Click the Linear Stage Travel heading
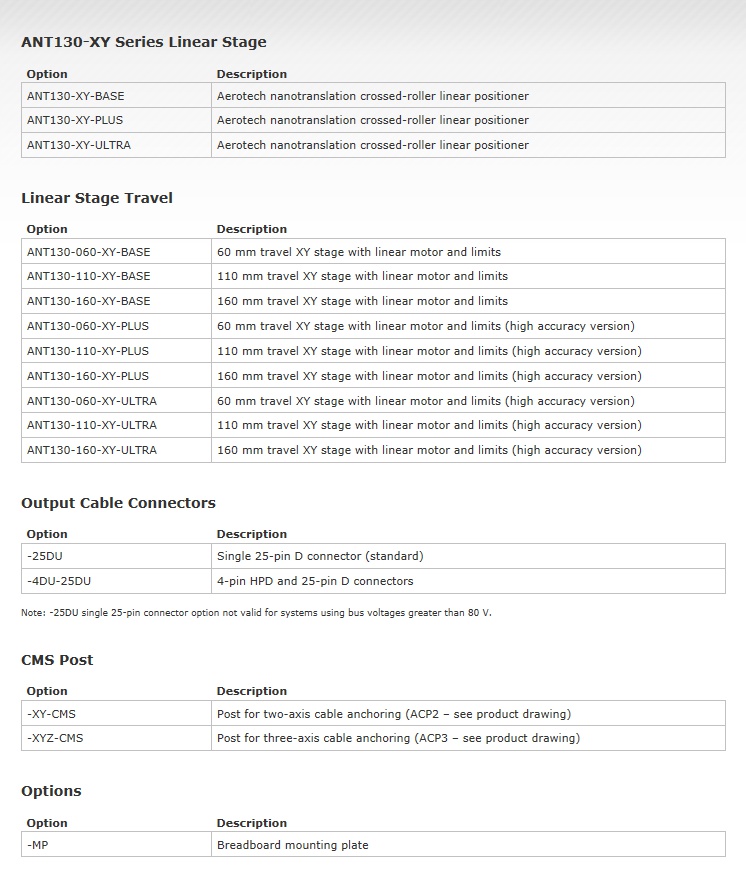 pos(97,198)
